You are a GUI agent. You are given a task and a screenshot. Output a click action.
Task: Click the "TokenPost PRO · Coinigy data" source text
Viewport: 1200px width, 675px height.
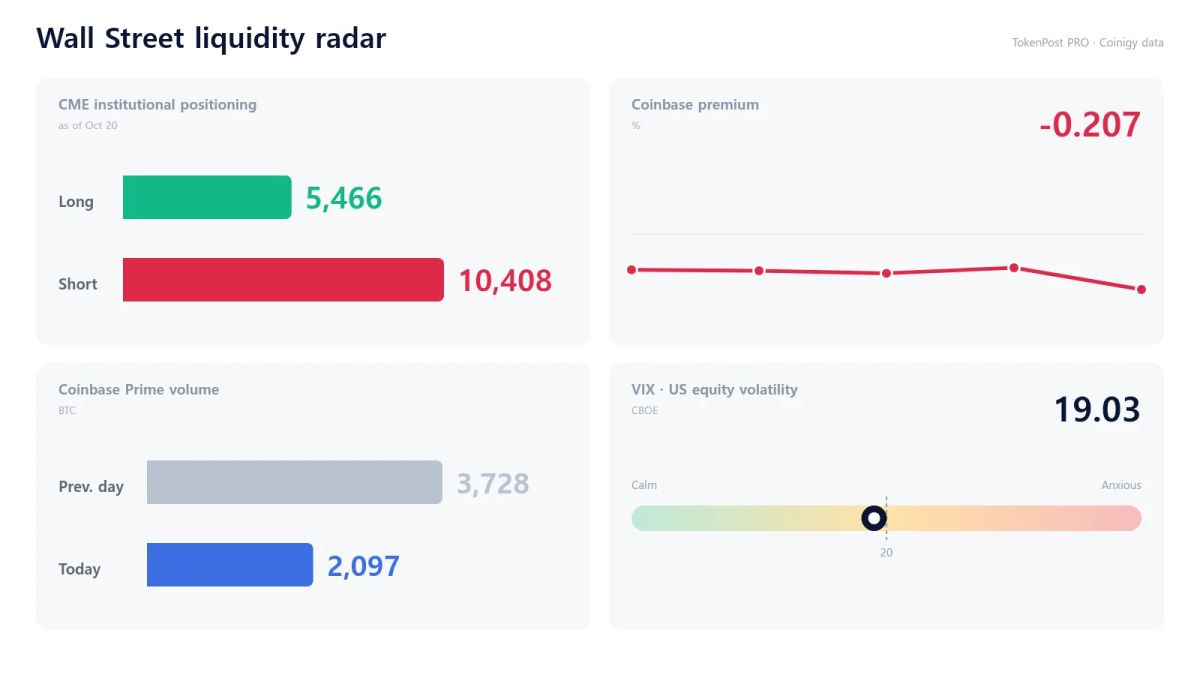(x=1088, y=43)
